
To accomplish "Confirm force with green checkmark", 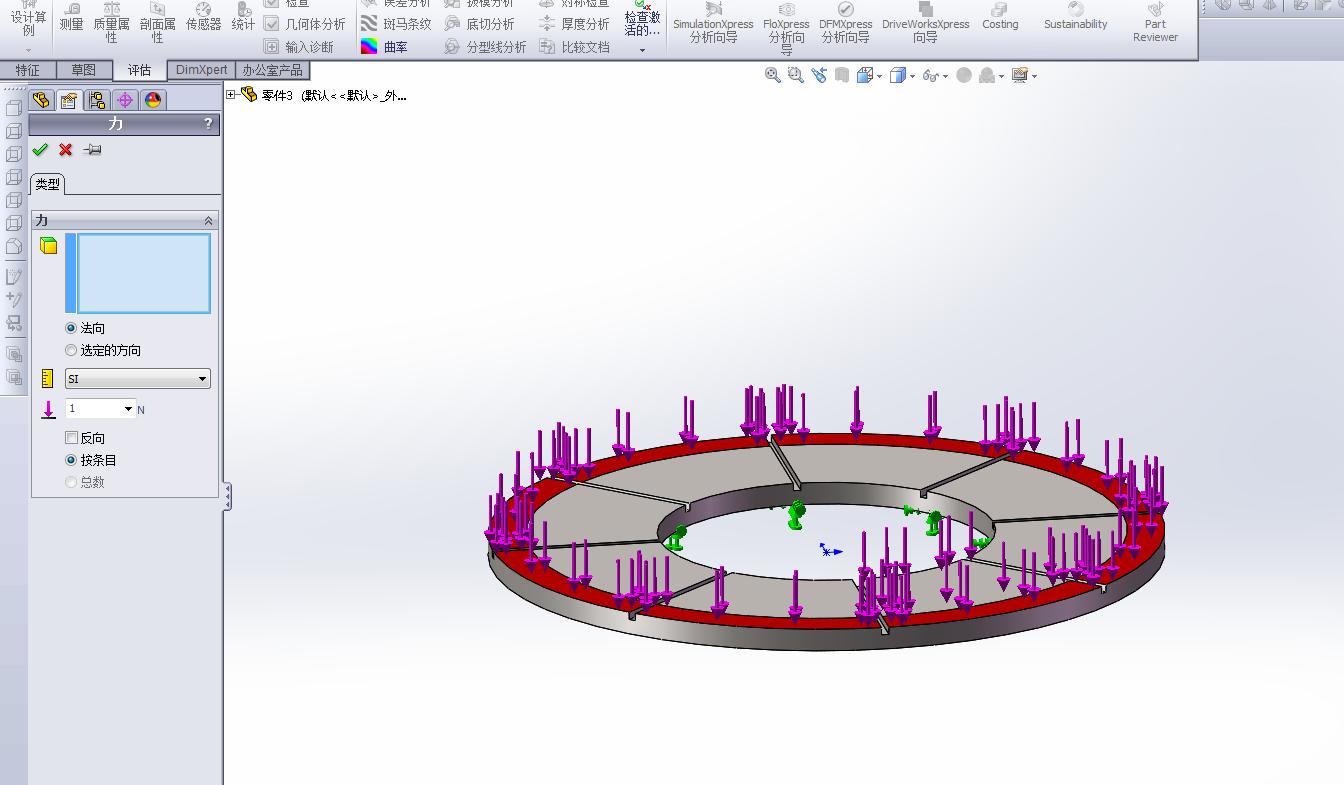I will 40,149.
